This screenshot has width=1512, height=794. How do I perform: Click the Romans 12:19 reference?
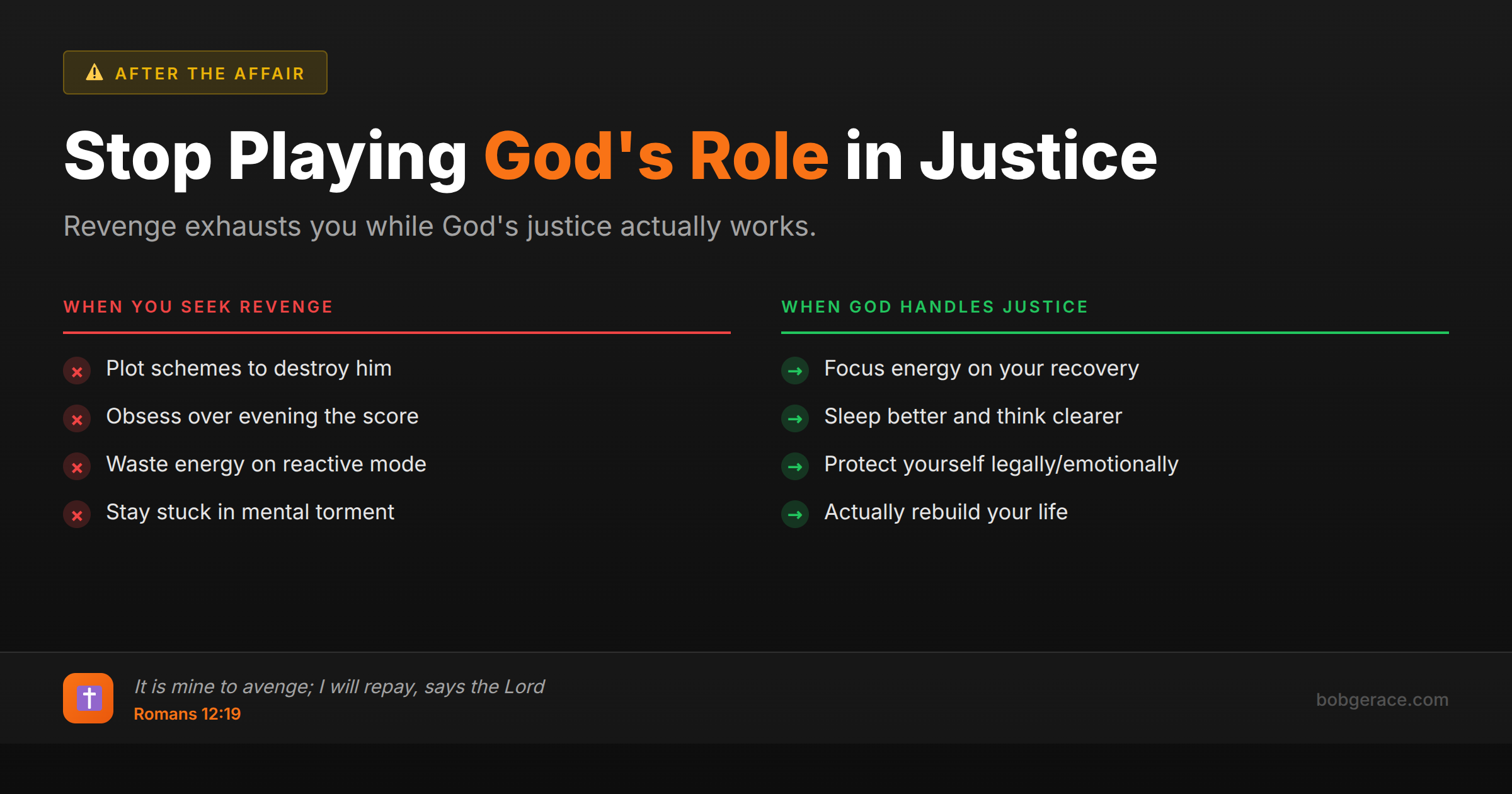point(187,714)
